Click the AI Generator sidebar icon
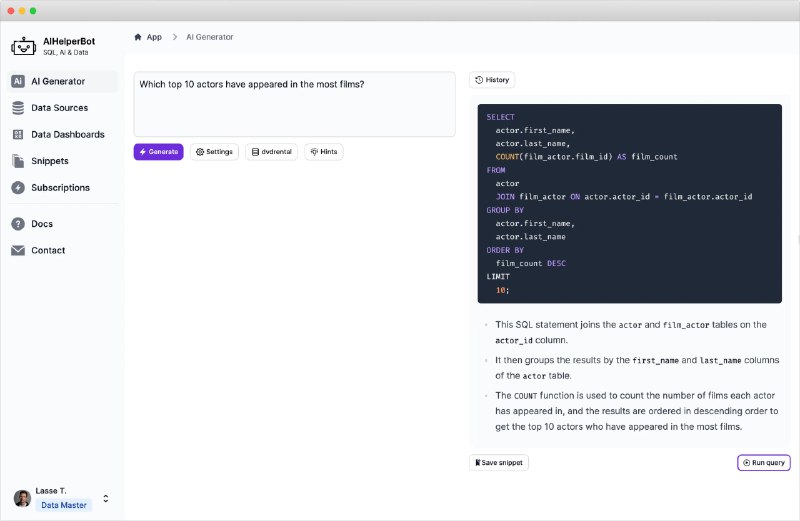800x521 pixels. click(18, 81)
